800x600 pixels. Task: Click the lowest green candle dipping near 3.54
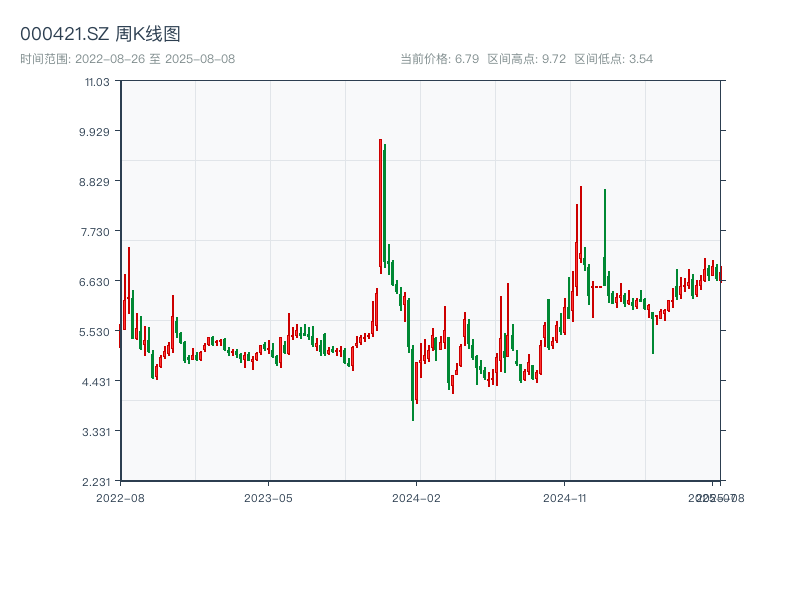413,383
